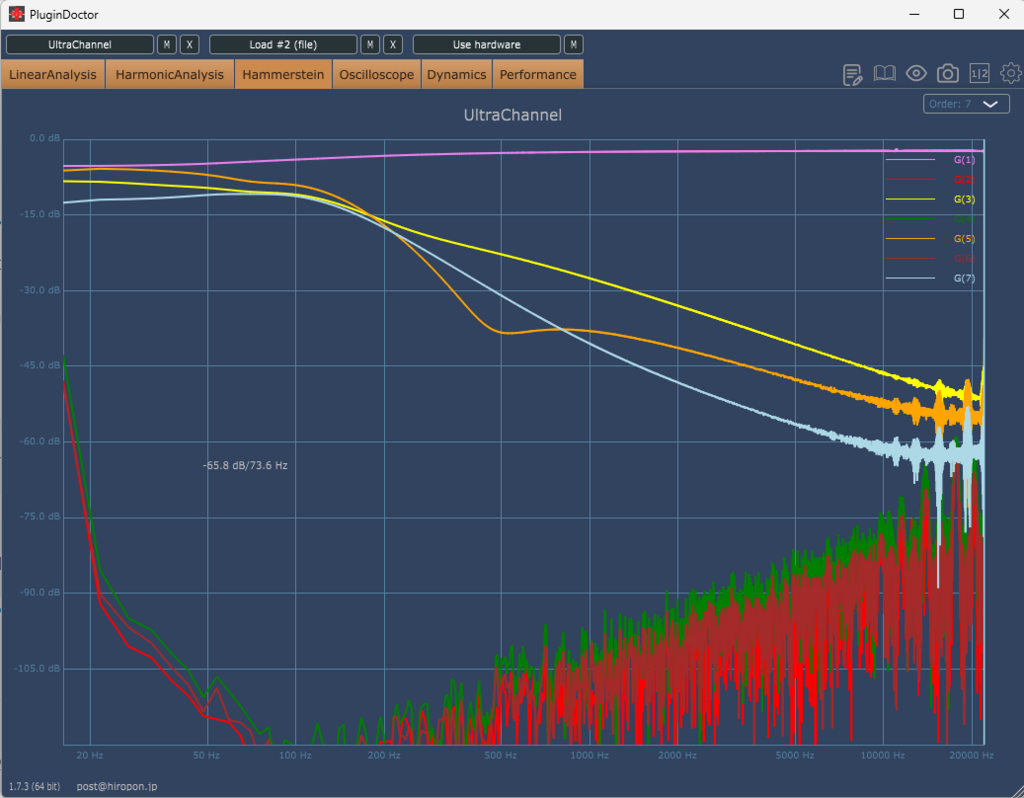
Task: Switch to the LinearAnalysis tab
Action: [x=53, y=74]
